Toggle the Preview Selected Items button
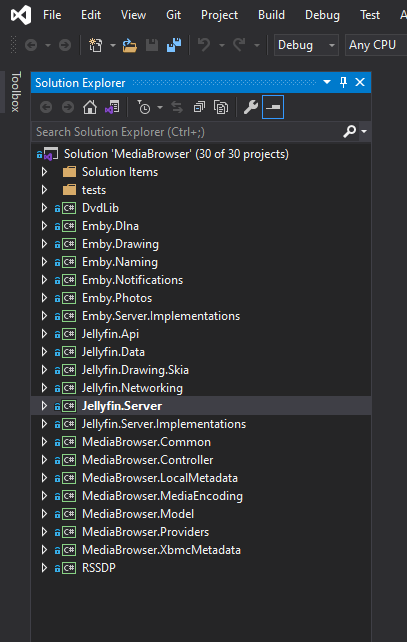 (x=273, y=107)
